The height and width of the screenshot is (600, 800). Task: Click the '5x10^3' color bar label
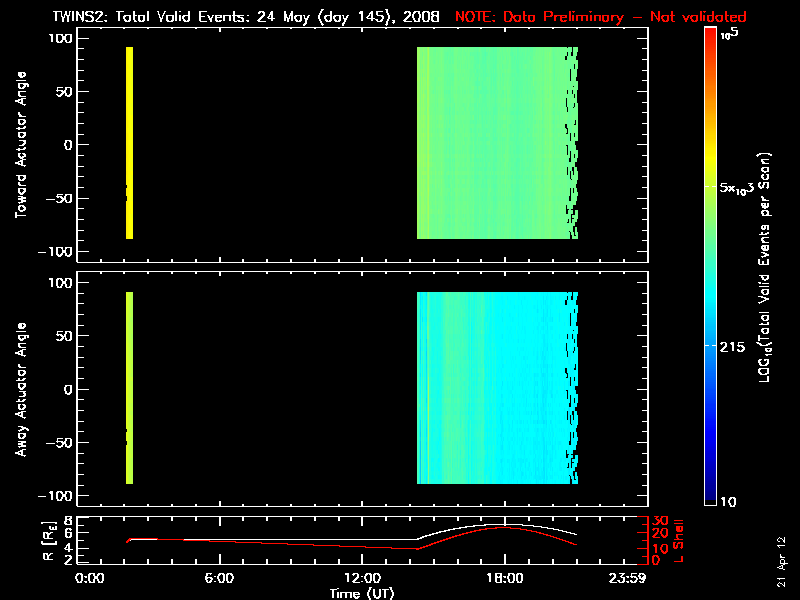click(x=737, y=187)
